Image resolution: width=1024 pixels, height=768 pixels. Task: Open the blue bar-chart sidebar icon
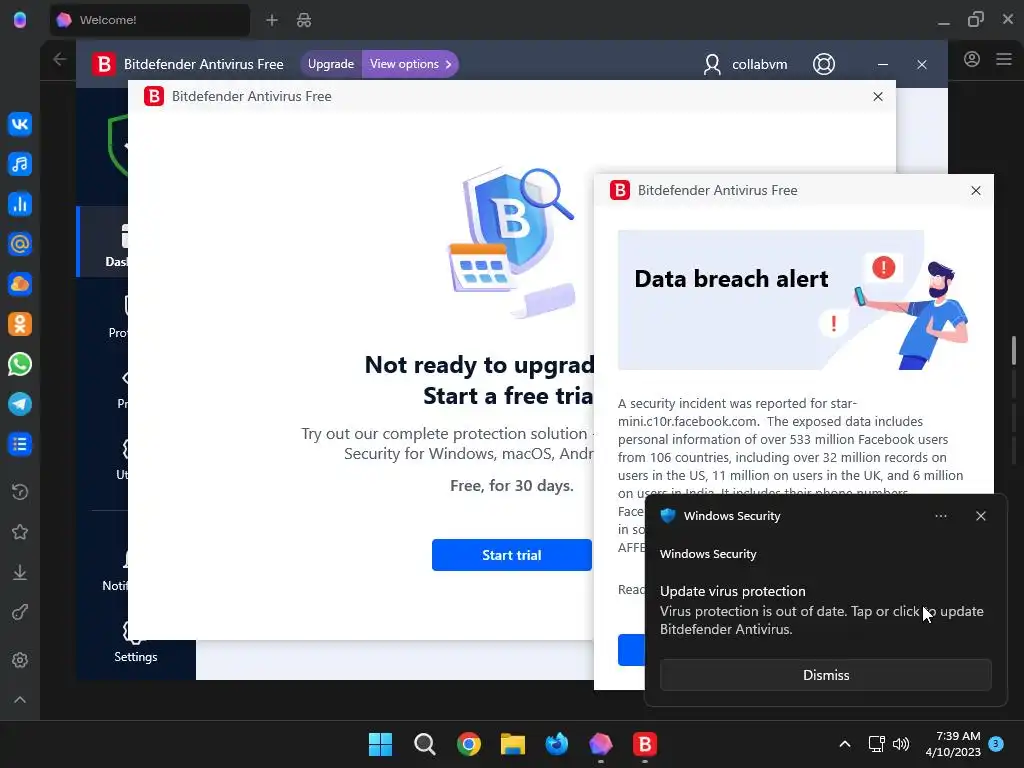click(20, 204)
